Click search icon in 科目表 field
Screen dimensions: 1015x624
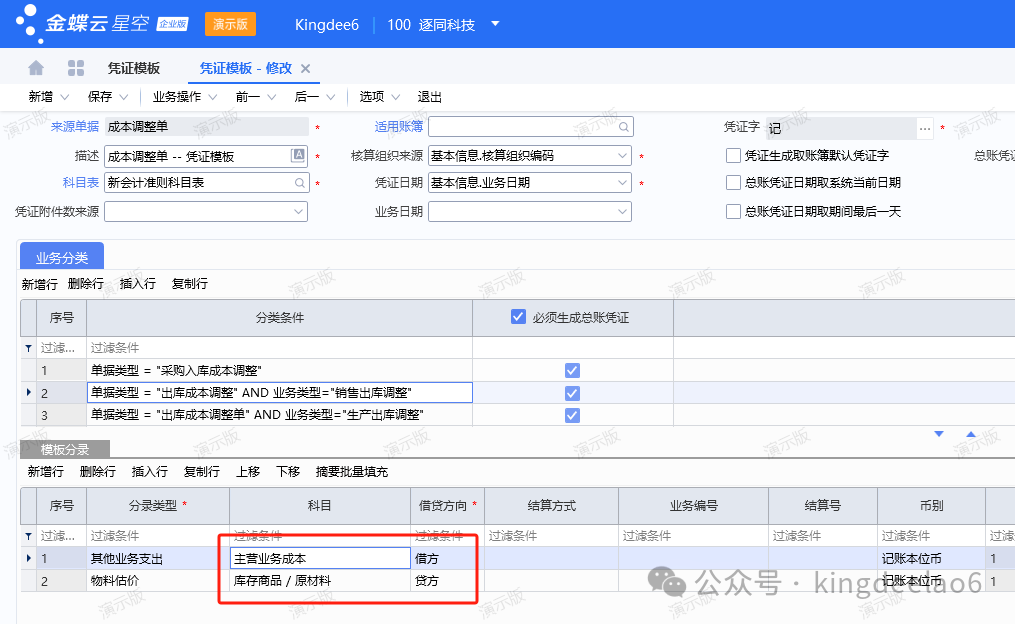(x=299, y=184)
